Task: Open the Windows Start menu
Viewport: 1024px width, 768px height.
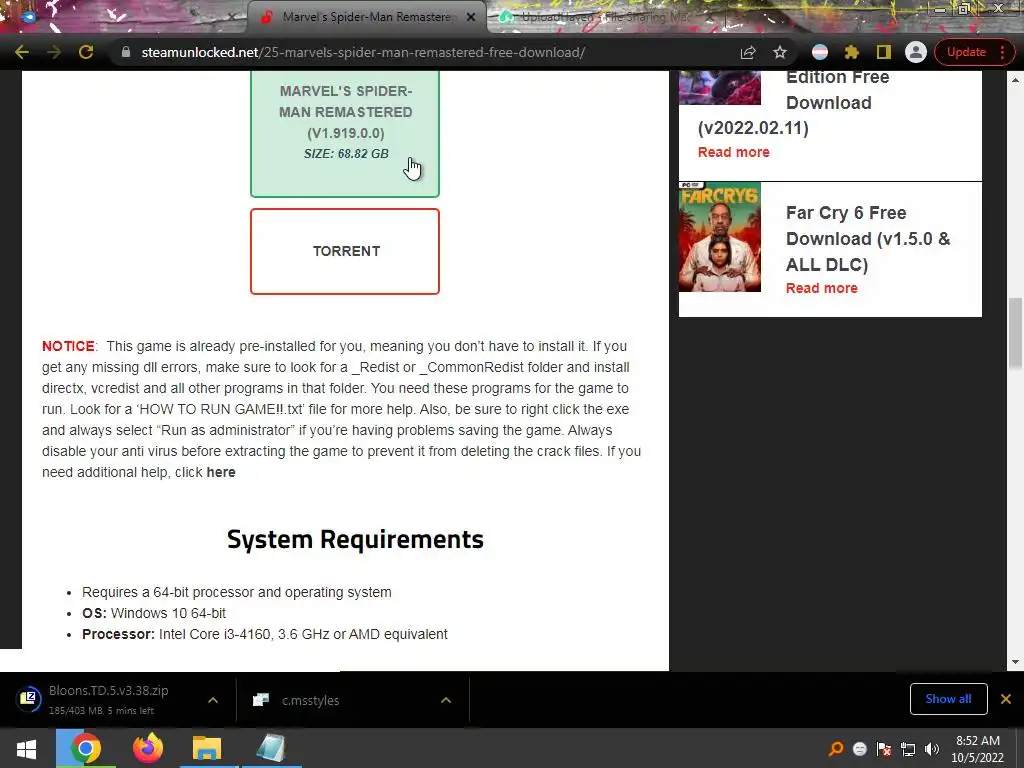Action: click(x=26, y=748)
